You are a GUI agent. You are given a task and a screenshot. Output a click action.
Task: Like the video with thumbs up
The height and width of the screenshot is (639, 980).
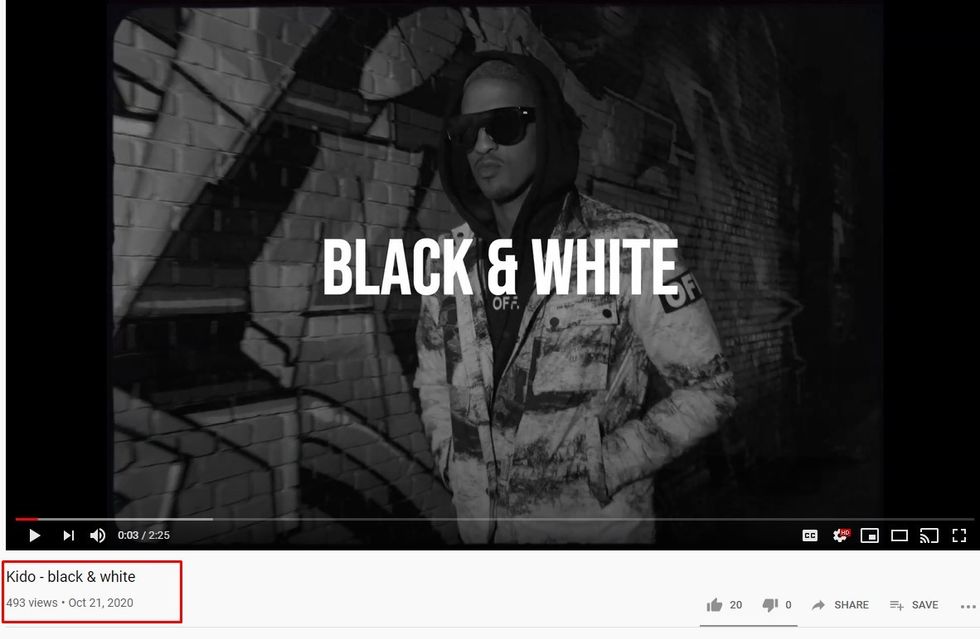coord(714,605)
